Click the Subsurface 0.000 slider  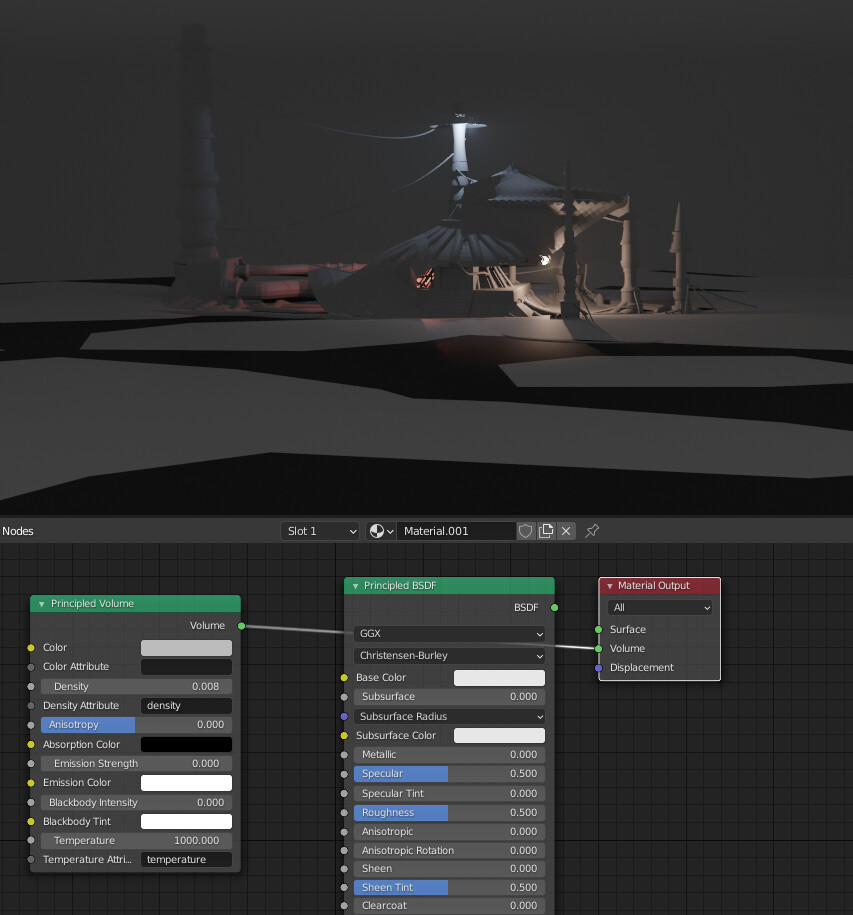(x=449, y=697)
